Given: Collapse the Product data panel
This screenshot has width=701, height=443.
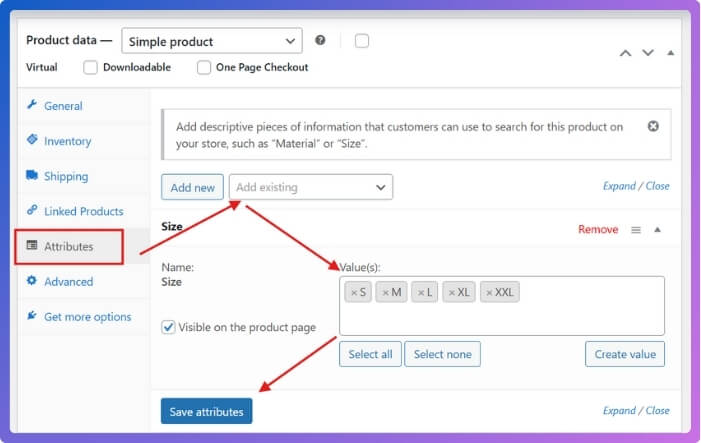Looking at the screenshot, I should pos(671,53).
